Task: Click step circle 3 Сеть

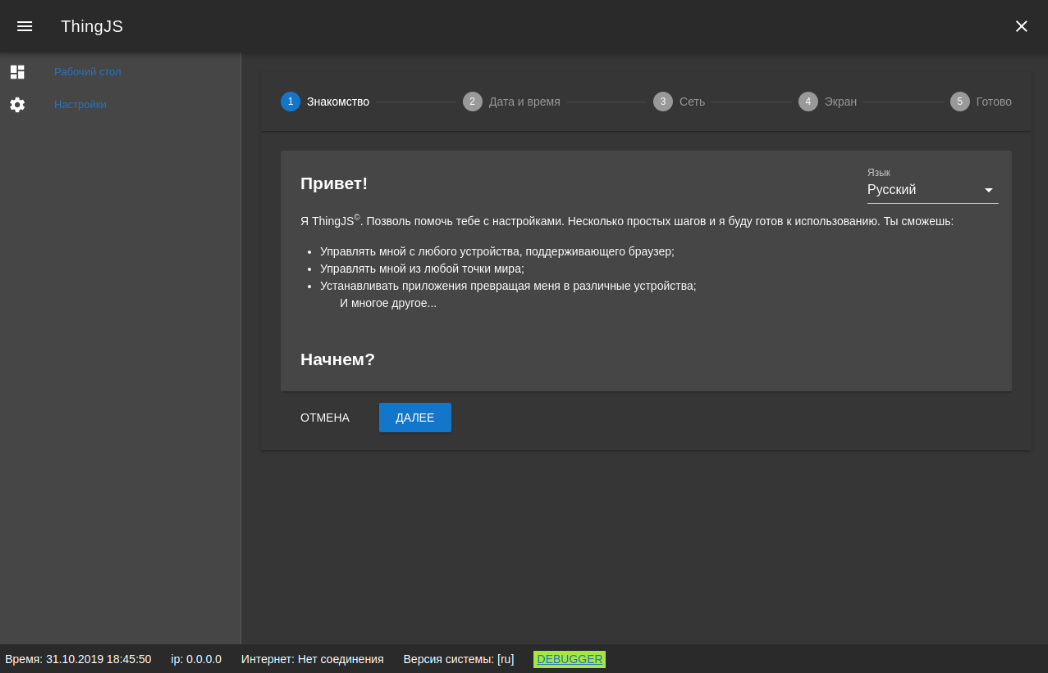Action: tap(662, 101)
